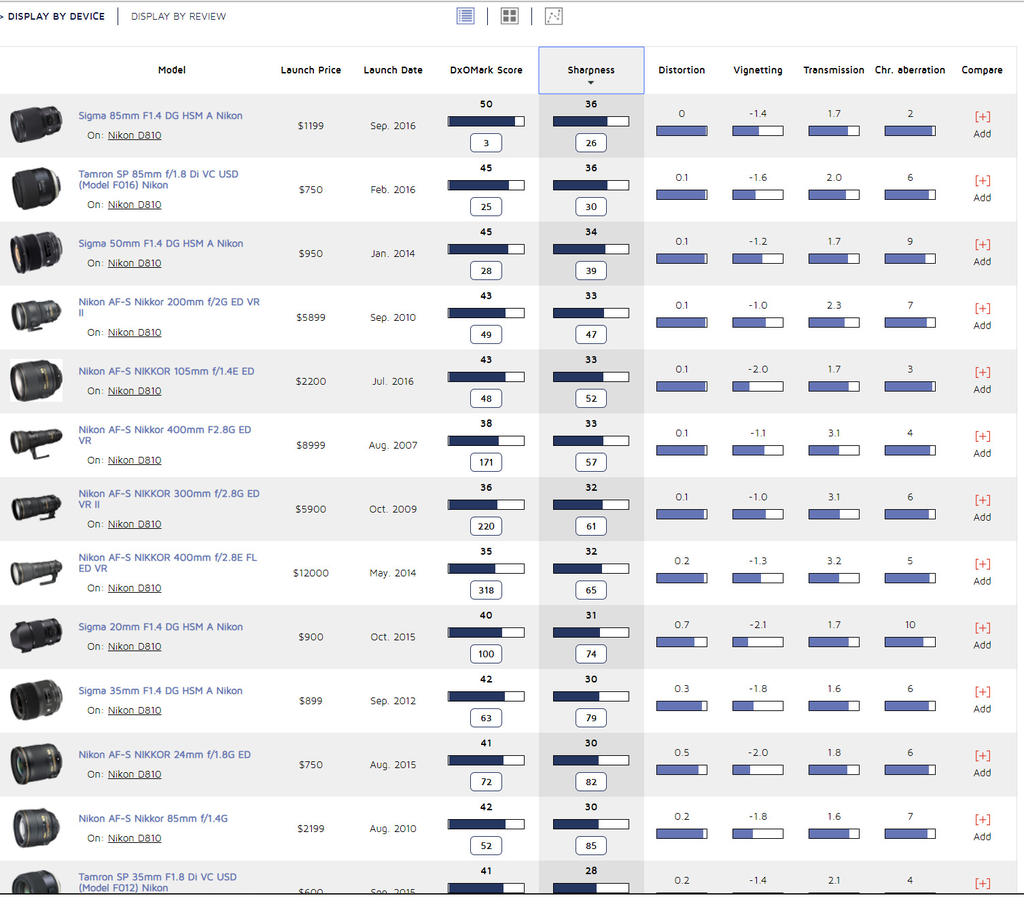
Task: Add Nikon 200mm f/2G to comparison
Action: click(x=982, y=316)
